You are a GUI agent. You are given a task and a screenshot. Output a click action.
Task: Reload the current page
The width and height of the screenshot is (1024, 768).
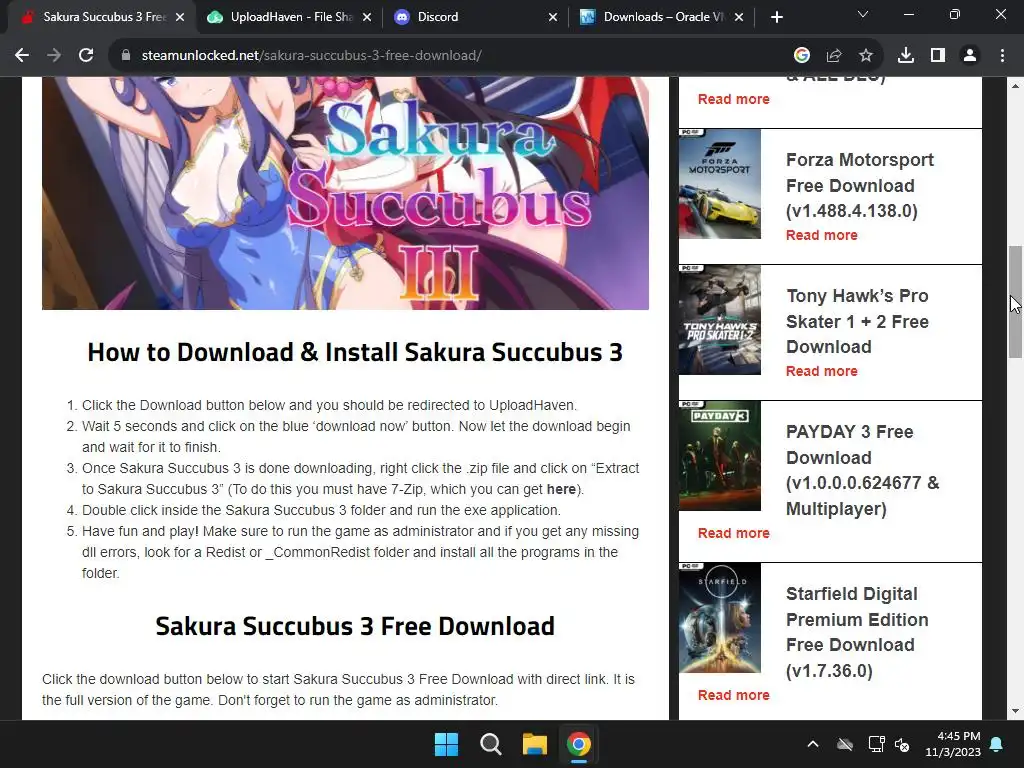point(86,56)
